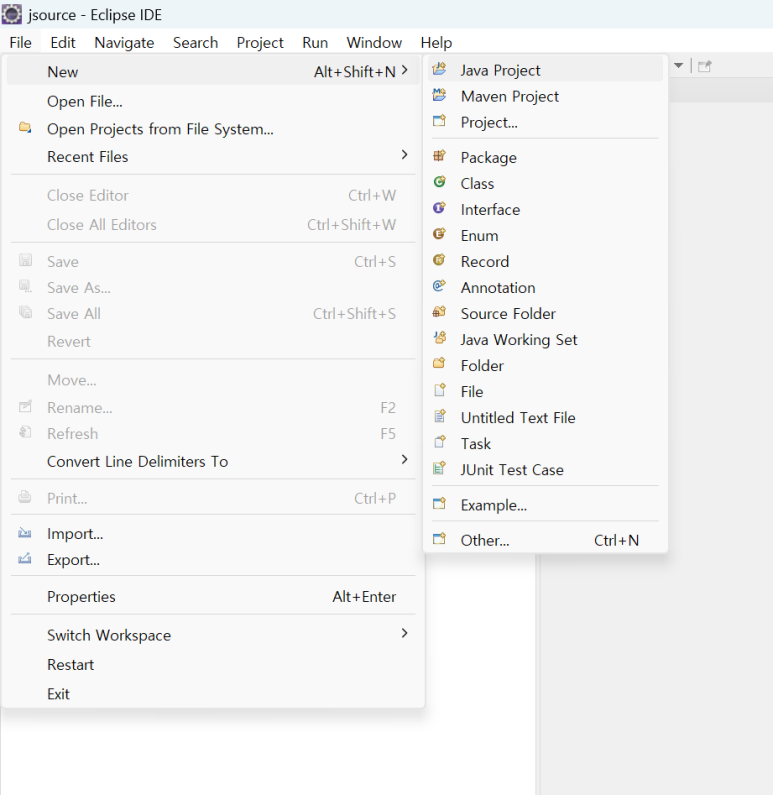Open the Edit menu
The image size is (773, 795).
click(x=63, y=43)
